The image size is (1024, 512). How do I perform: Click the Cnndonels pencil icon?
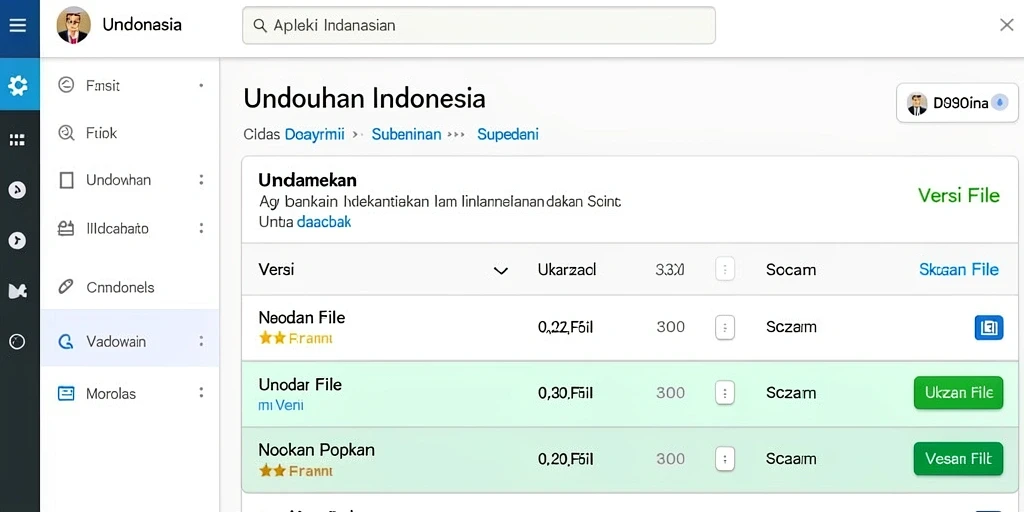click(x=66, y=287)
